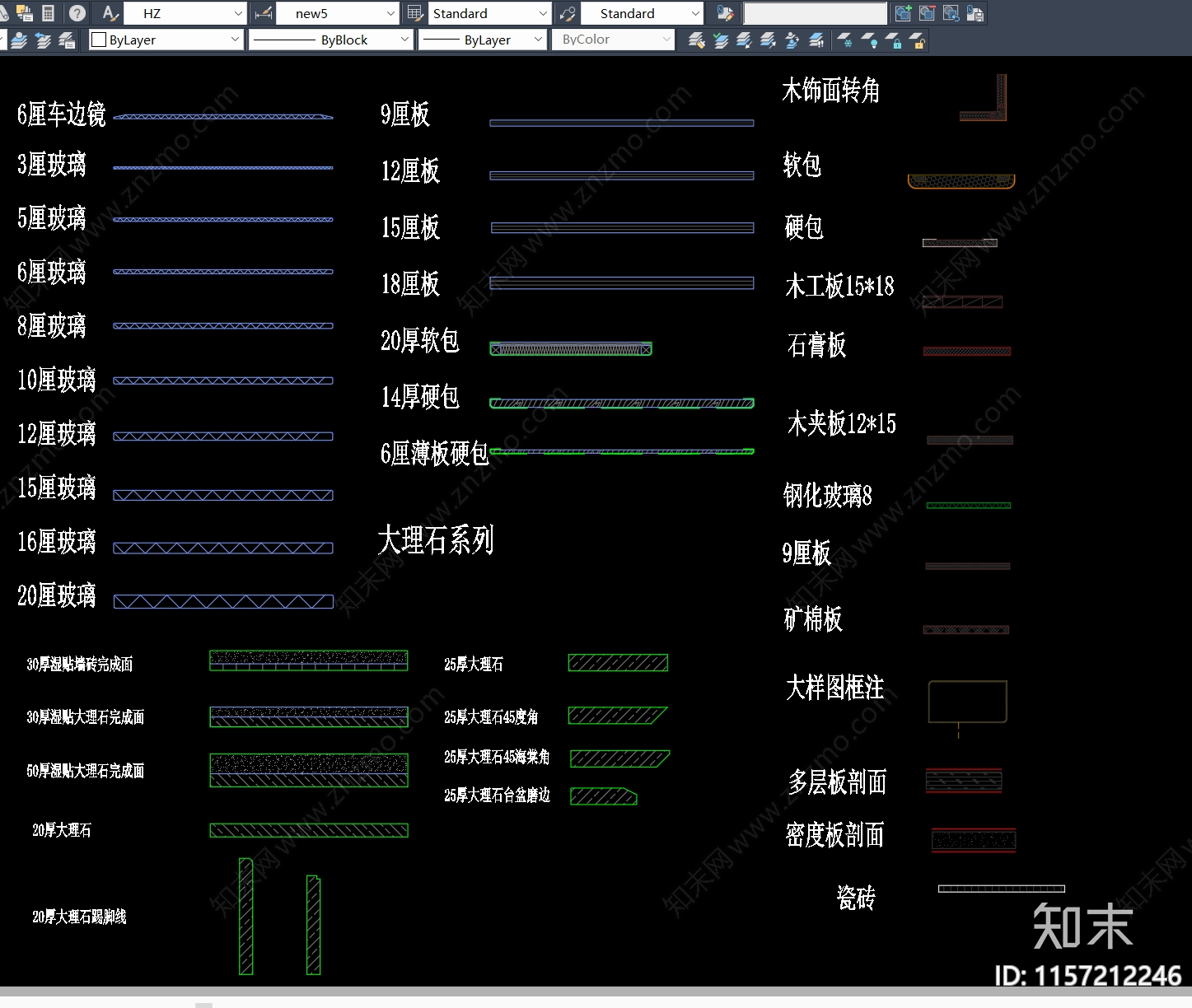Select the 3厘玻璃 label
The height and width of the screenshot is (1008, 1192).
point(52,164)
